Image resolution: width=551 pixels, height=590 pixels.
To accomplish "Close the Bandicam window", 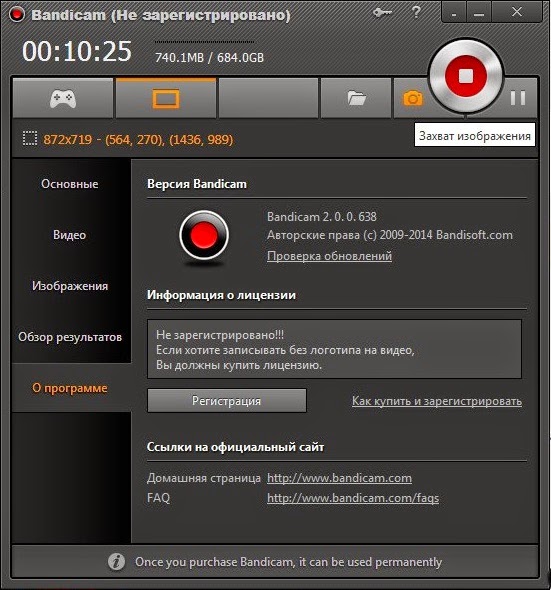I will point(517,12).
